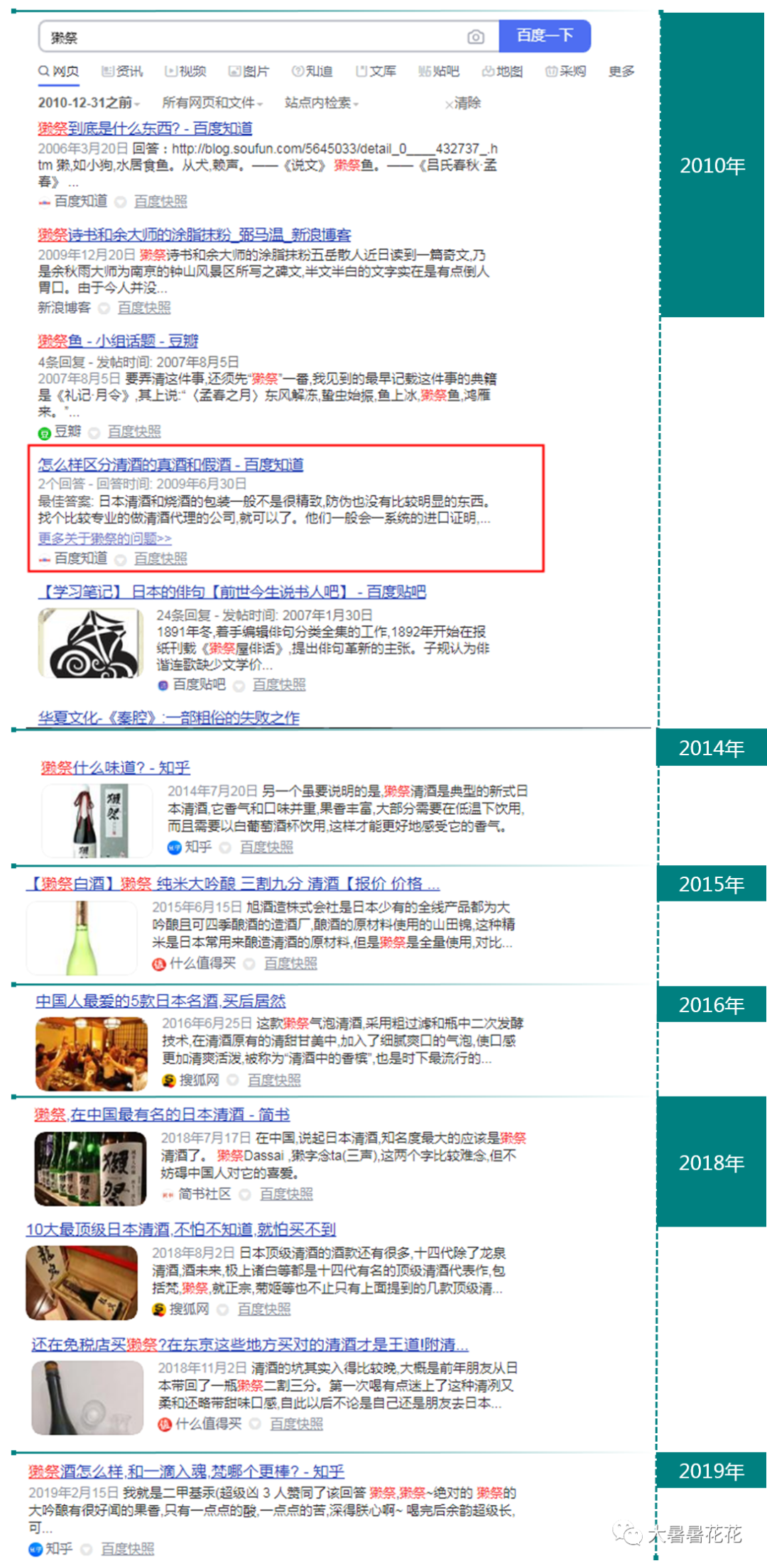Open 怎么样区分清酒的真酒和假酒 - 百度知道
This screenshot has height=1568, width=767.
click(170, 465)
